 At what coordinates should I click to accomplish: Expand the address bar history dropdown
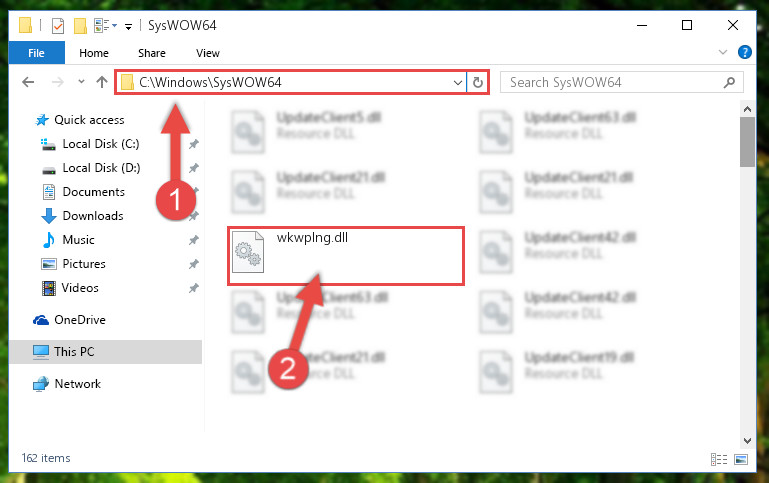click(458, 82)
